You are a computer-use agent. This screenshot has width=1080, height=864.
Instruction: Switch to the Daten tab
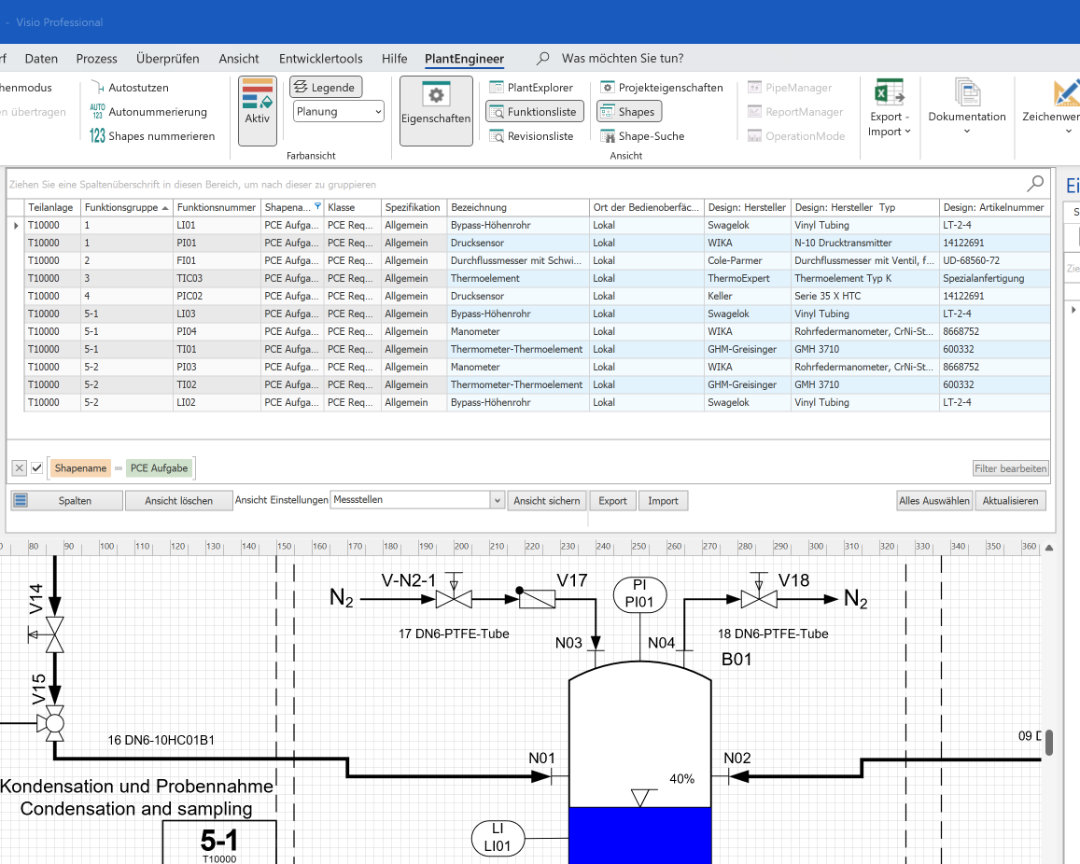(x=41, y=59)
